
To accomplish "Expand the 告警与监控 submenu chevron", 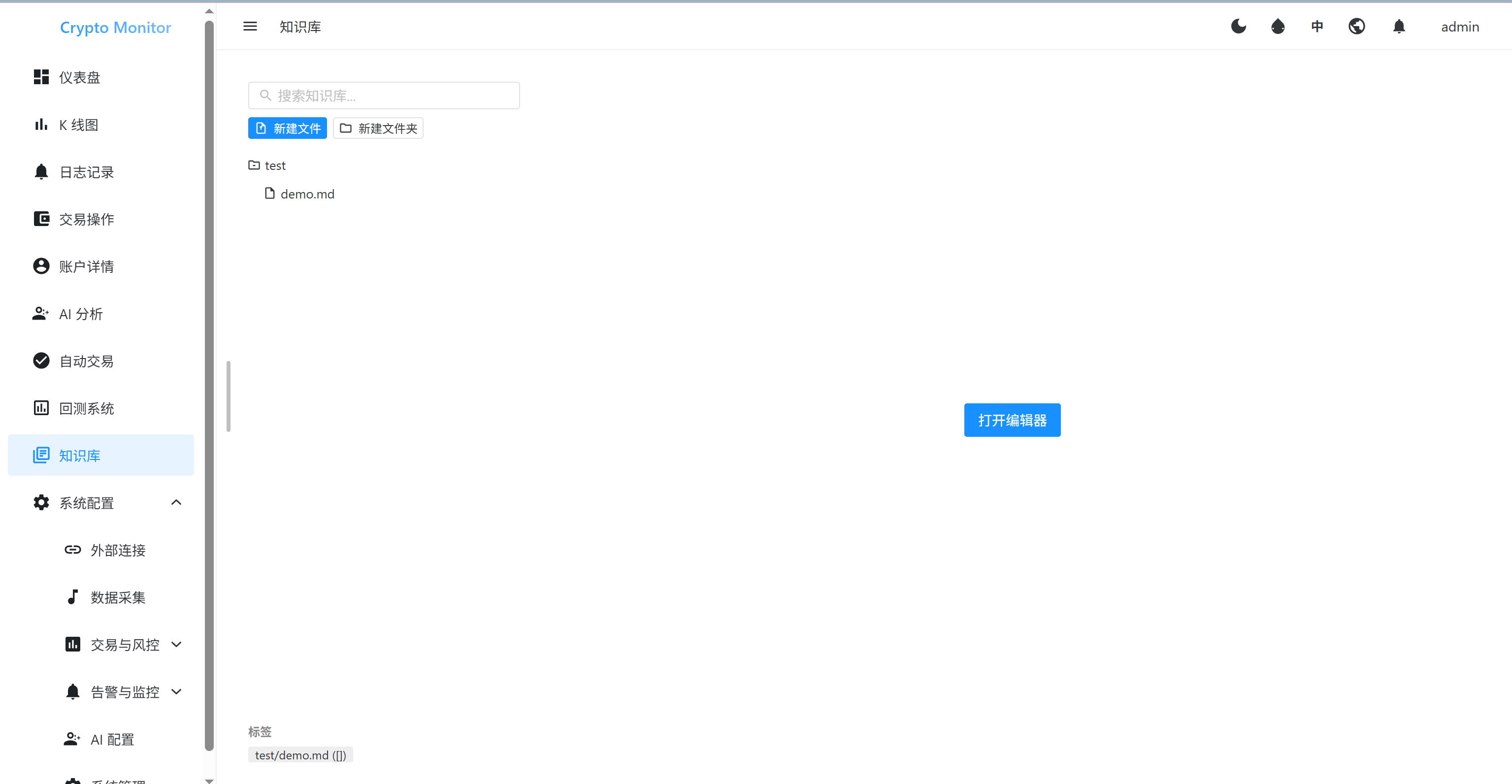I will (176, 692).
